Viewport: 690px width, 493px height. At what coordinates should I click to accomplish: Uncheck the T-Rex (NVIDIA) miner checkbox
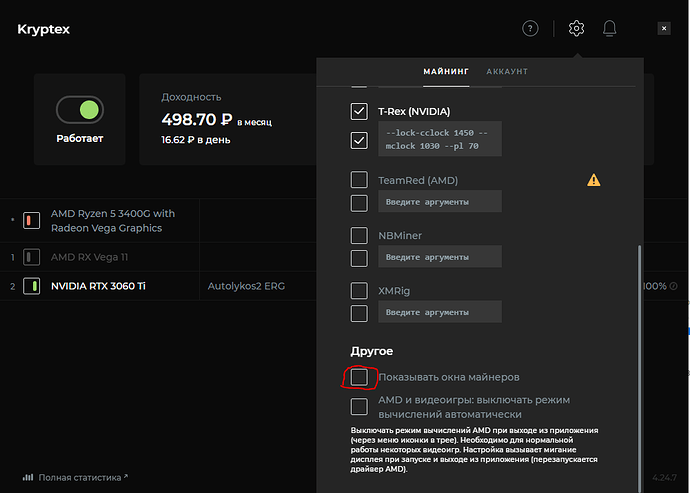[x=359, y=111]
